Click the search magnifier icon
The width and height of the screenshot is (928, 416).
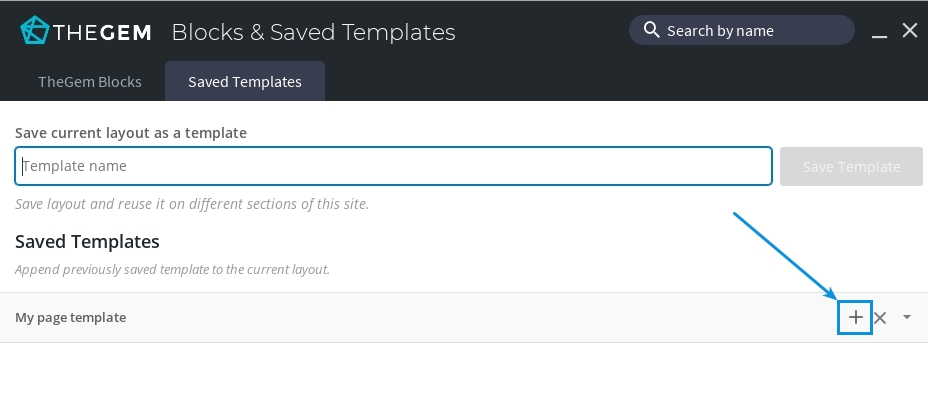point(651,30)
